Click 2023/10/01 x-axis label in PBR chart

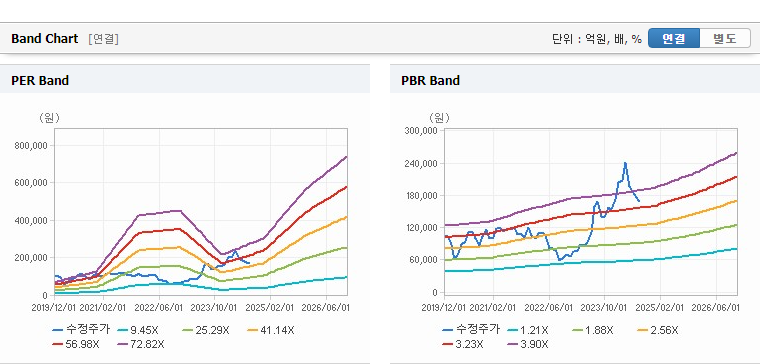coord(604,308)
